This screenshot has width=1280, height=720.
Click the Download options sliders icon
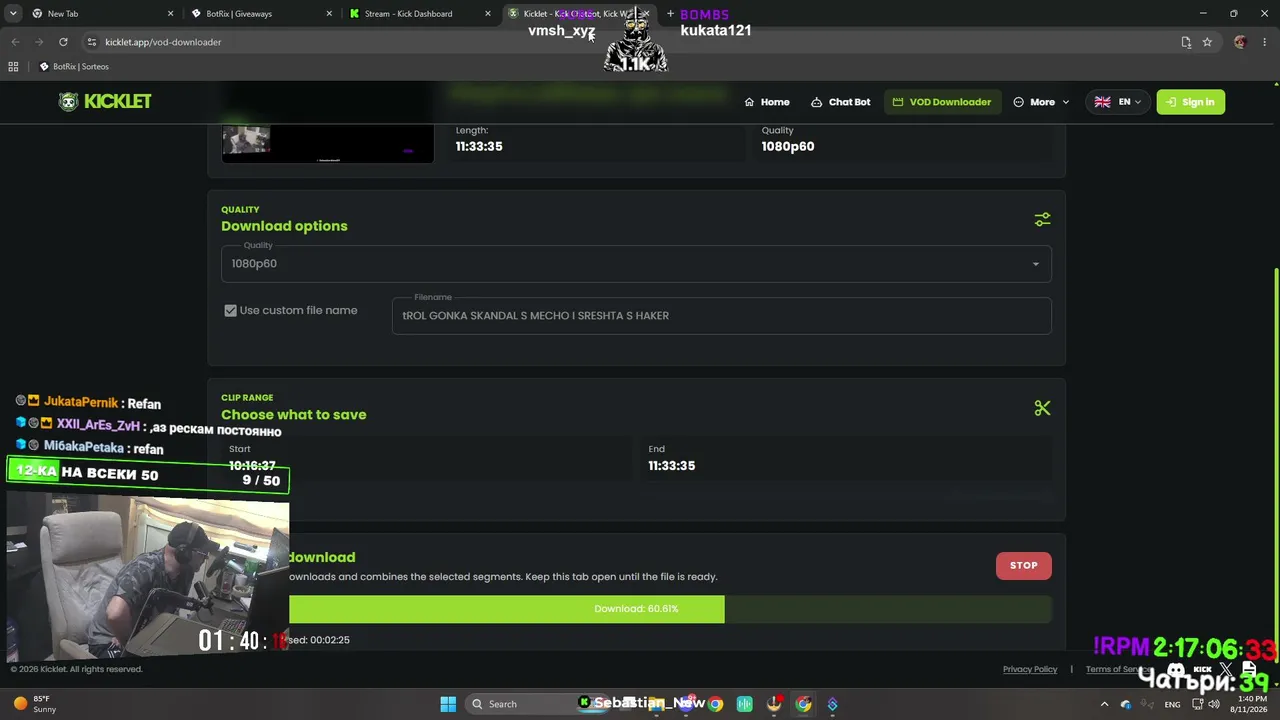tap(1042, 219)
